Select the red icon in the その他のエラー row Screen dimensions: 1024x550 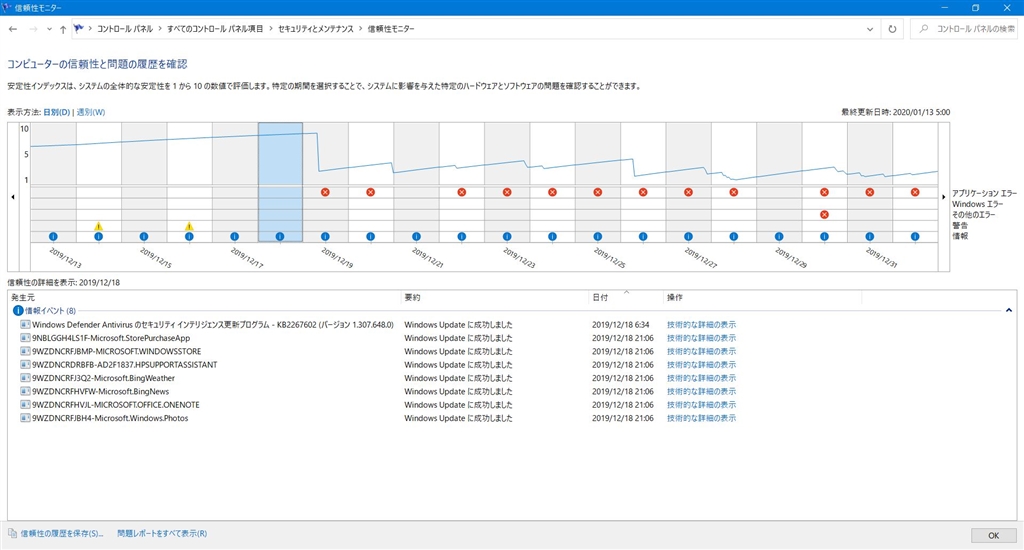point(824,214)
